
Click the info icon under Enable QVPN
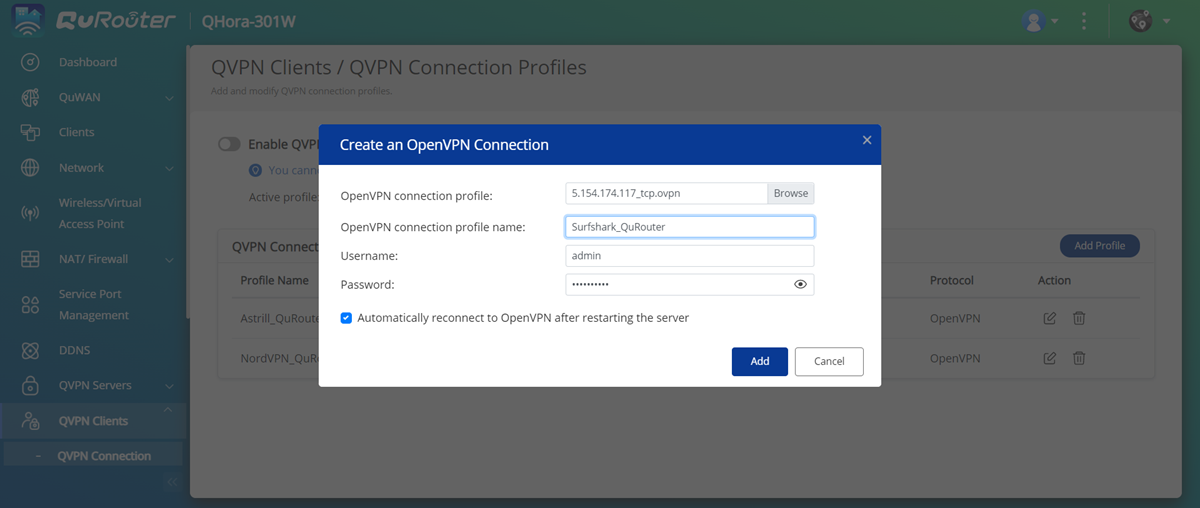point(256,170)
